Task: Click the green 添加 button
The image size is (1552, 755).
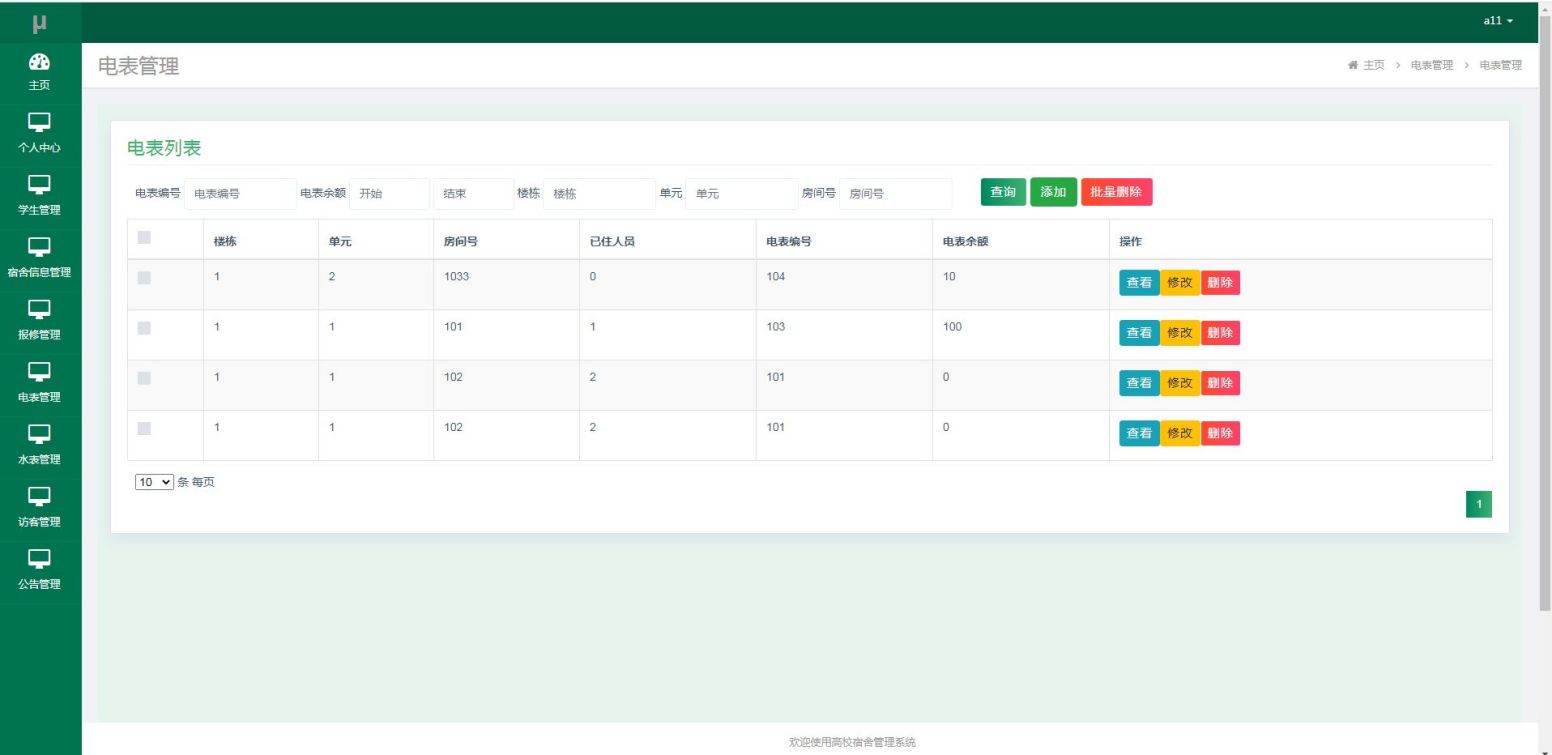Action: tap(1054, 192)
